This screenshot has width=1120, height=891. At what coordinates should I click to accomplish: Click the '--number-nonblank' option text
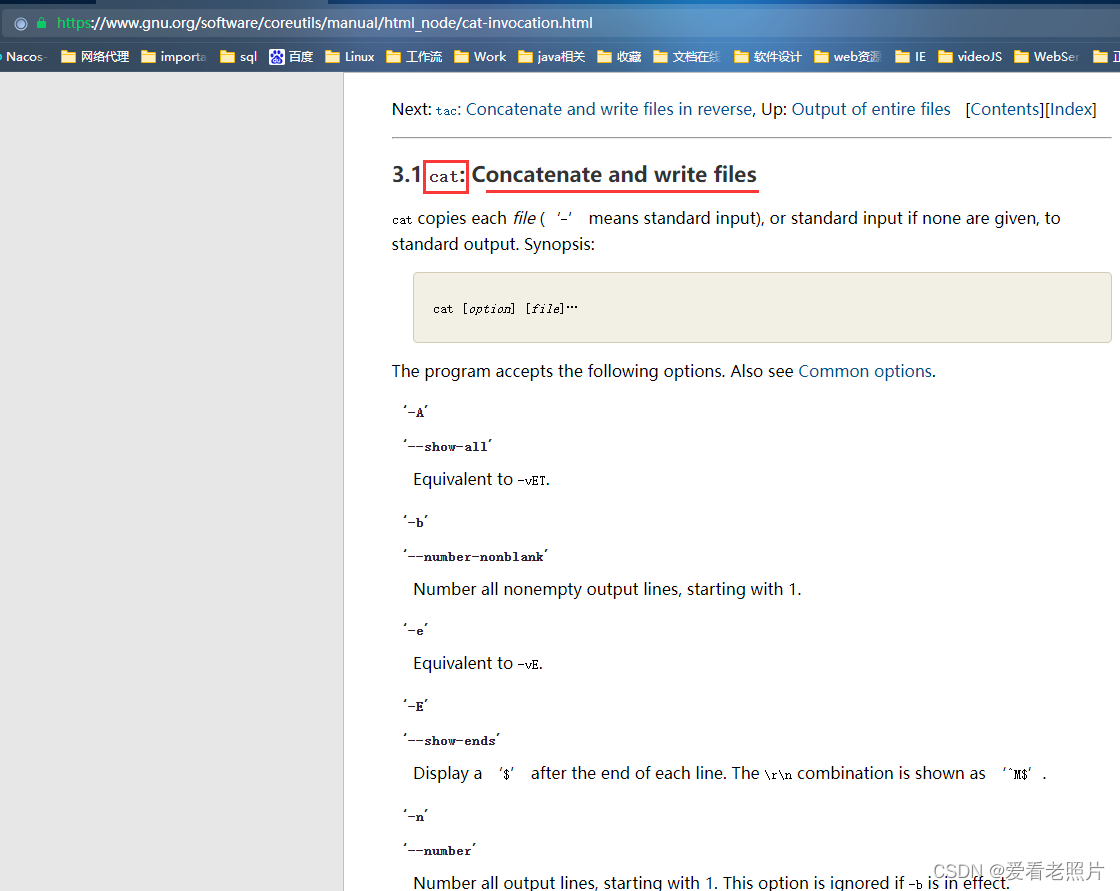coord(476,557)
